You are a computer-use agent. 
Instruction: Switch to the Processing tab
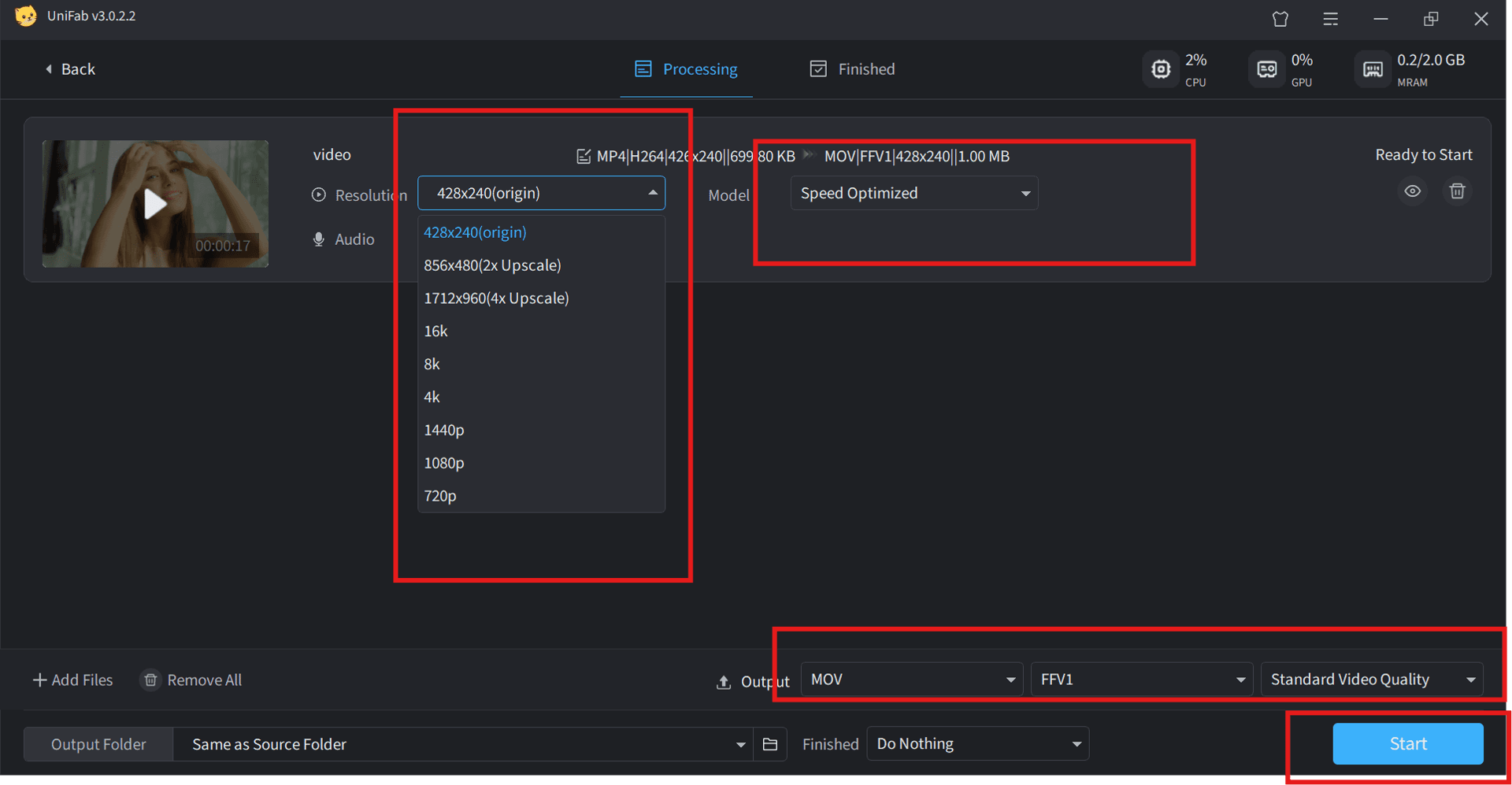coord(686,69)
